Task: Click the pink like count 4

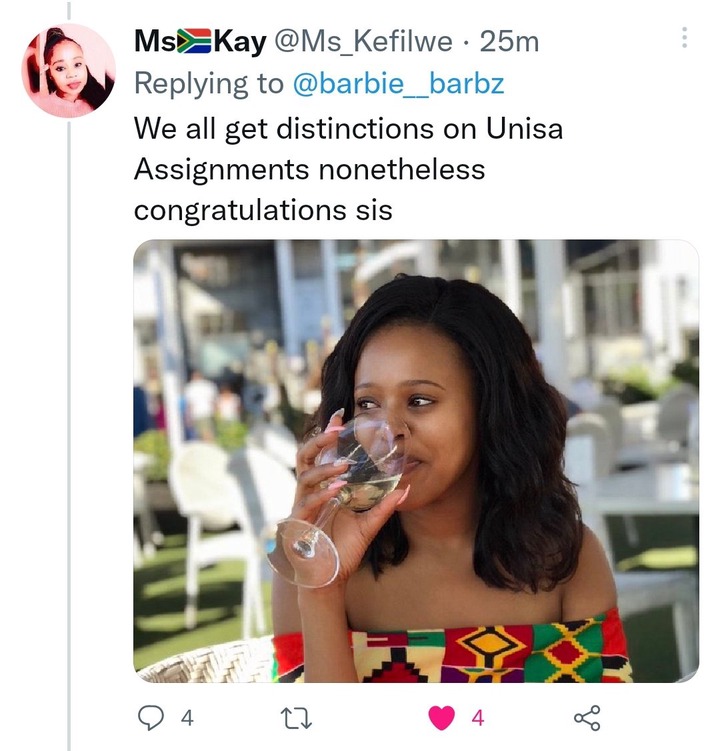Action: coord(478,718)
